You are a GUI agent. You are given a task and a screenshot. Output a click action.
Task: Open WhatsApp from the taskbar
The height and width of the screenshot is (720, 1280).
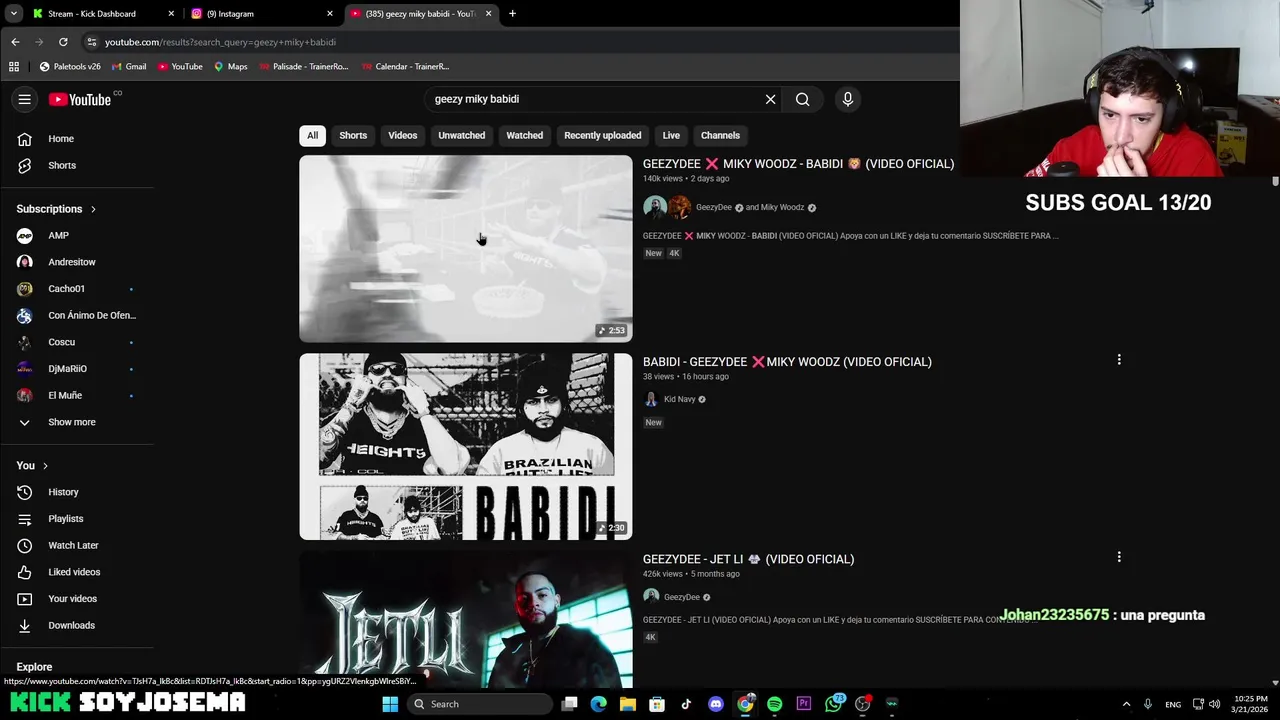point(834,704)
